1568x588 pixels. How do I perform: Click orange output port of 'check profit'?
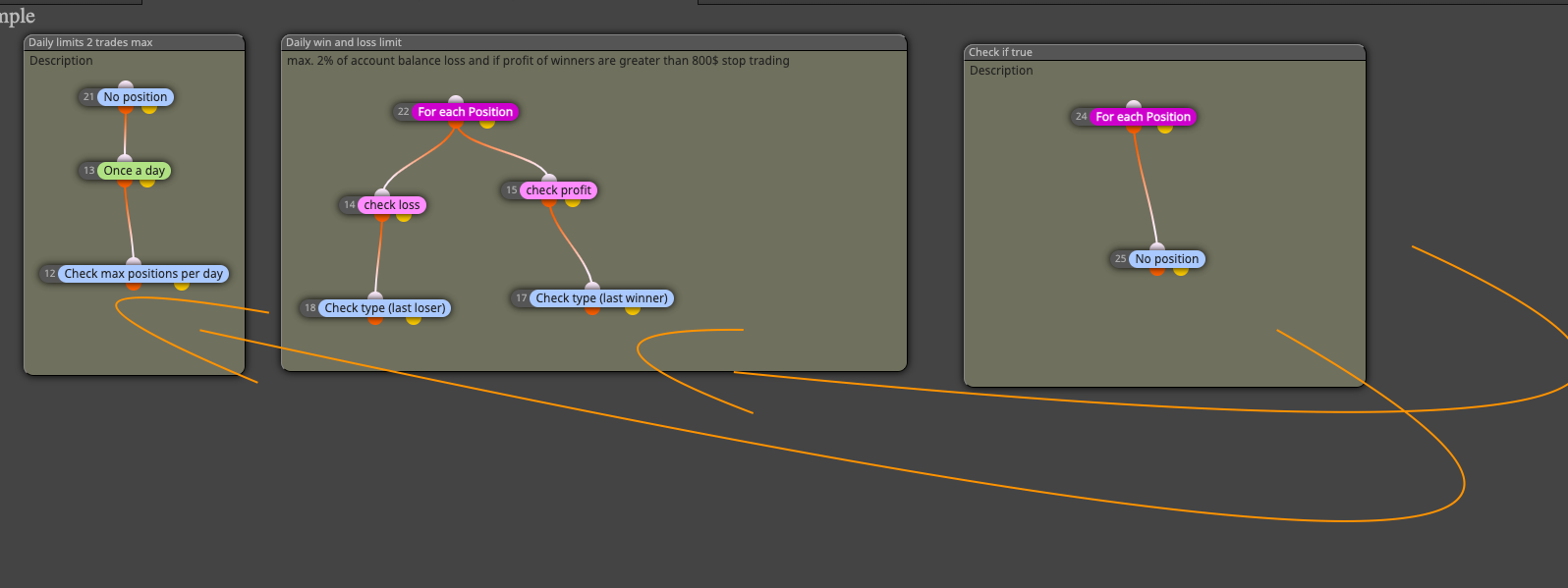549,202
